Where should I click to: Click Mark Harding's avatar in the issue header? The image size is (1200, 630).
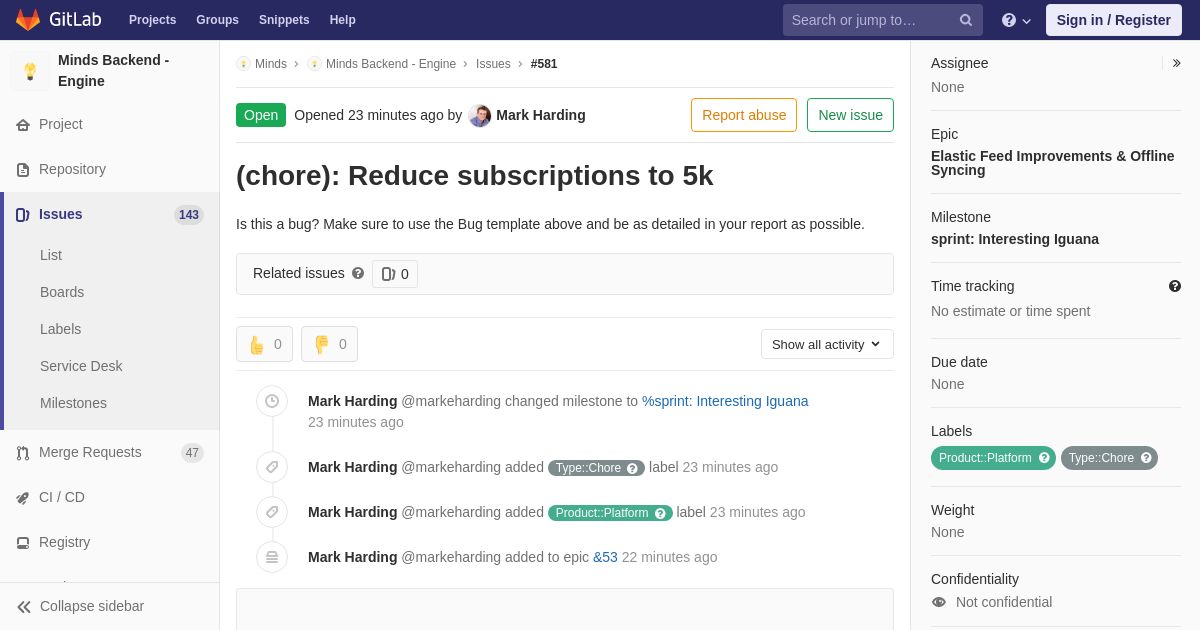click(x=480, y=116)
